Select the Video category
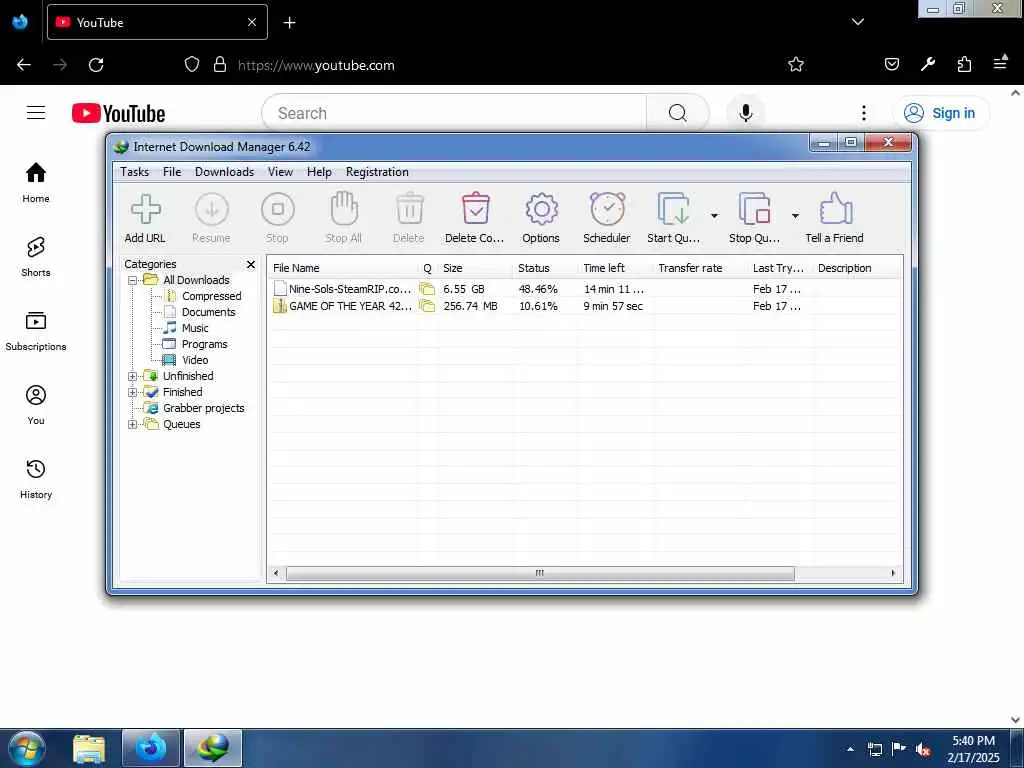Screen dimensions: 1024x768 pos(195,360)
